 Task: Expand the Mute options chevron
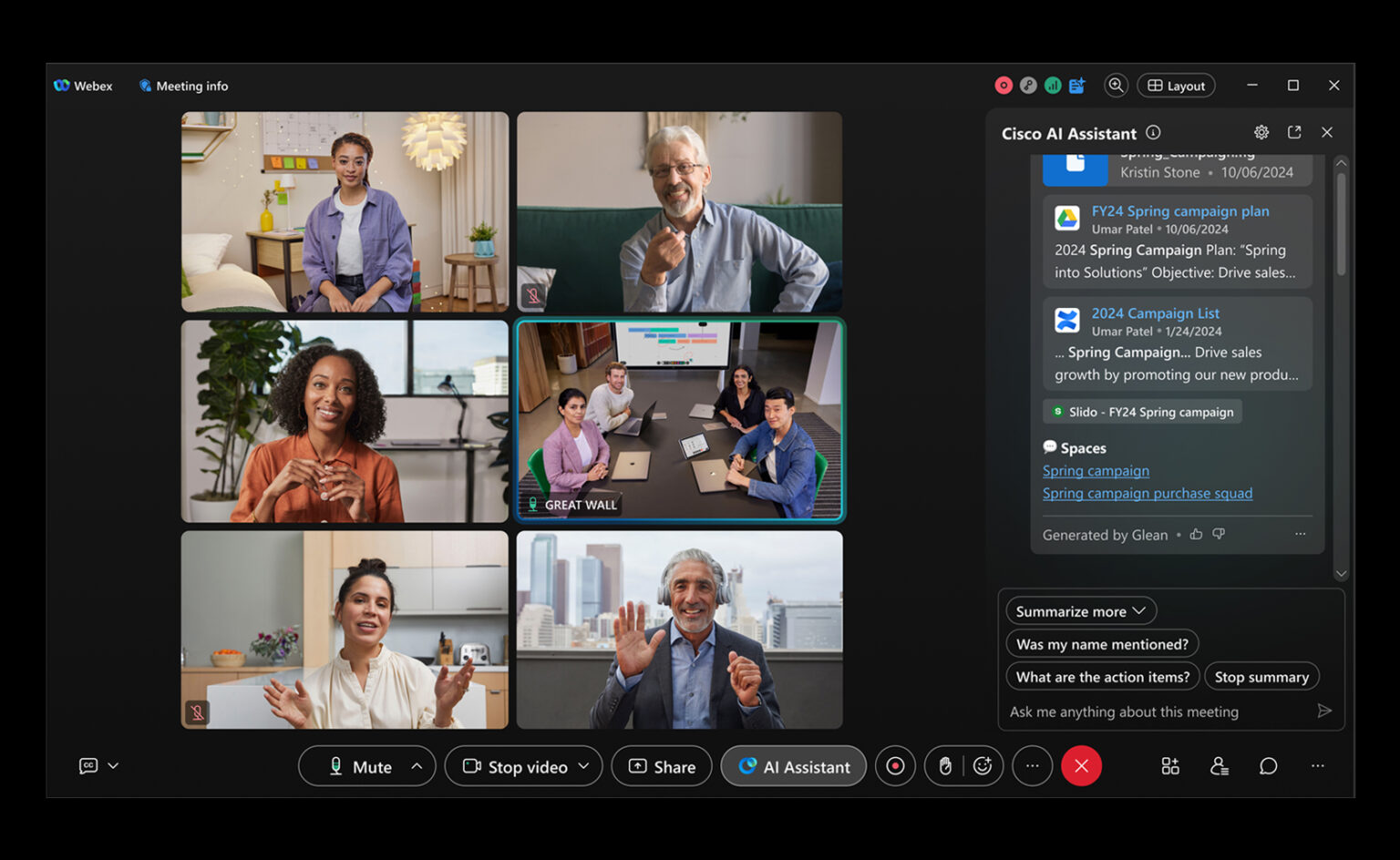[415, 765]
